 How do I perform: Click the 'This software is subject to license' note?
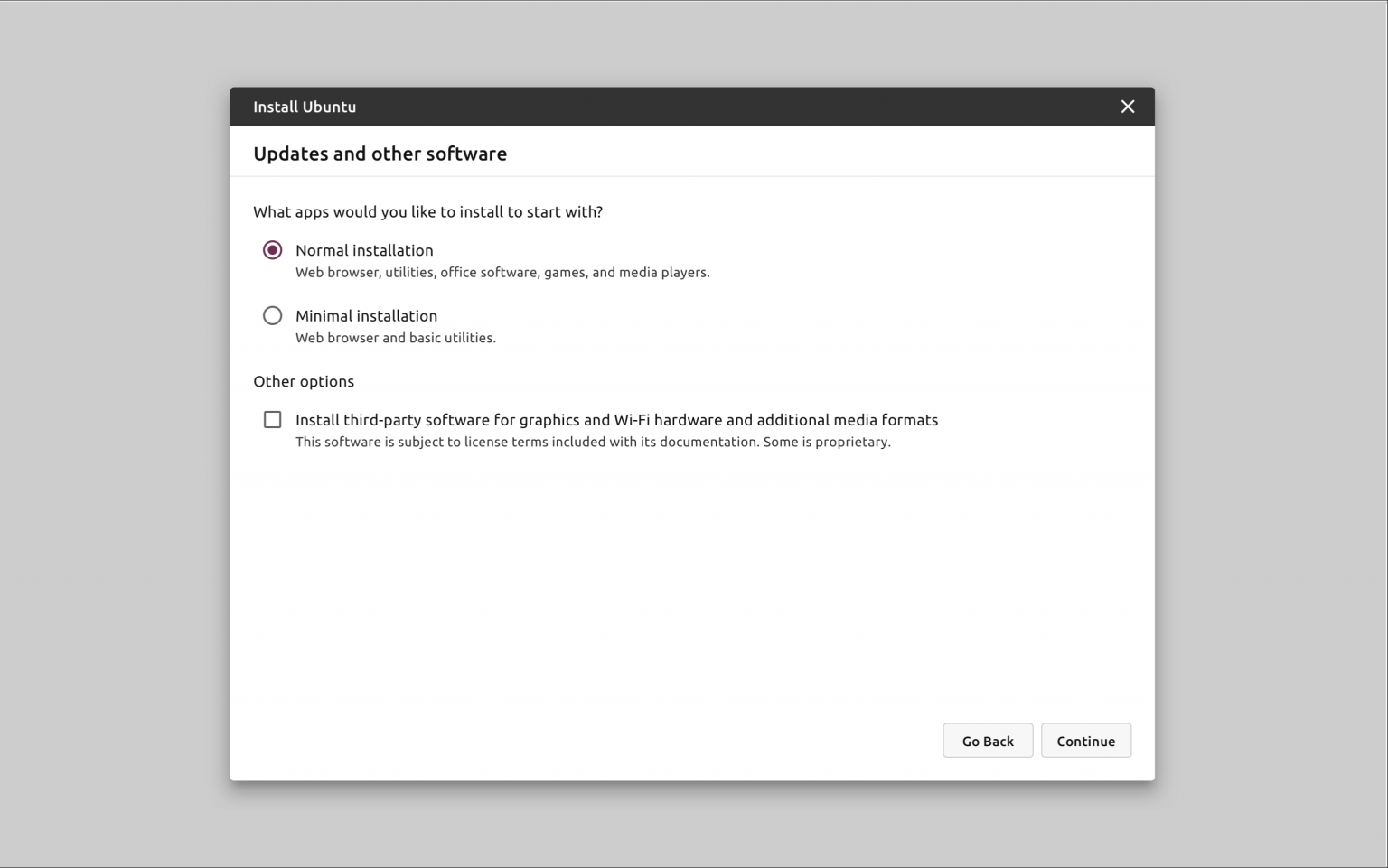click(x=593, y=442)
